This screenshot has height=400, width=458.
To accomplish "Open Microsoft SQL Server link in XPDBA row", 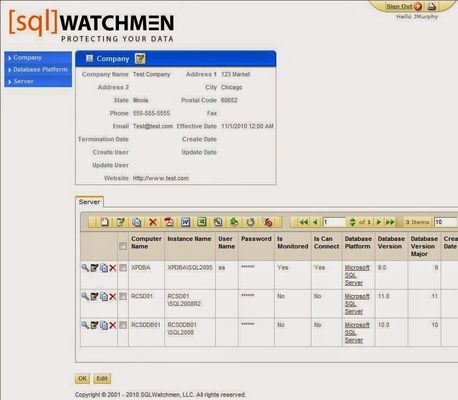I will point(357,275).
